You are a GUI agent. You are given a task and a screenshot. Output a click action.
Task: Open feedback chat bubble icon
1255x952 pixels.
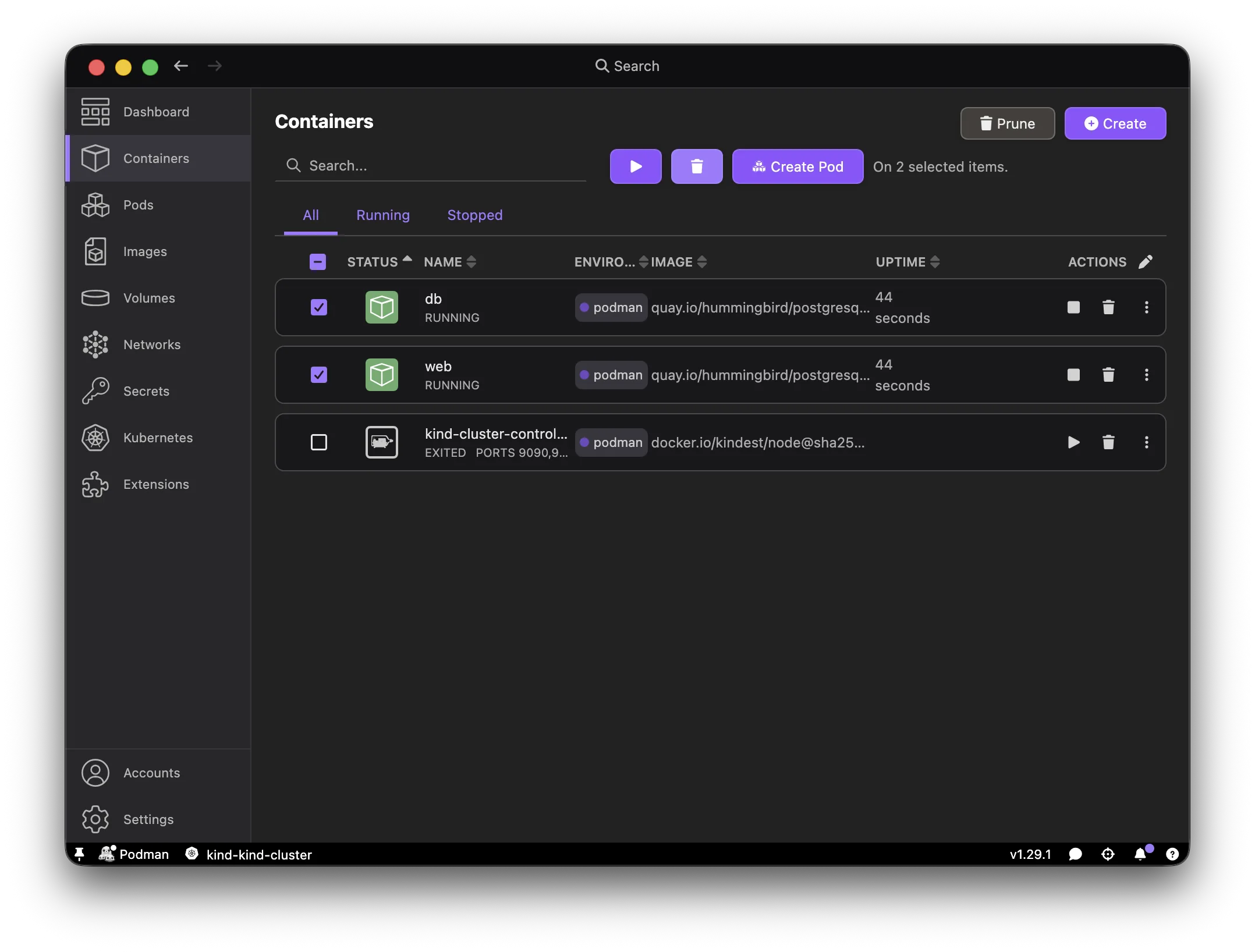(x=1075, y=854)
